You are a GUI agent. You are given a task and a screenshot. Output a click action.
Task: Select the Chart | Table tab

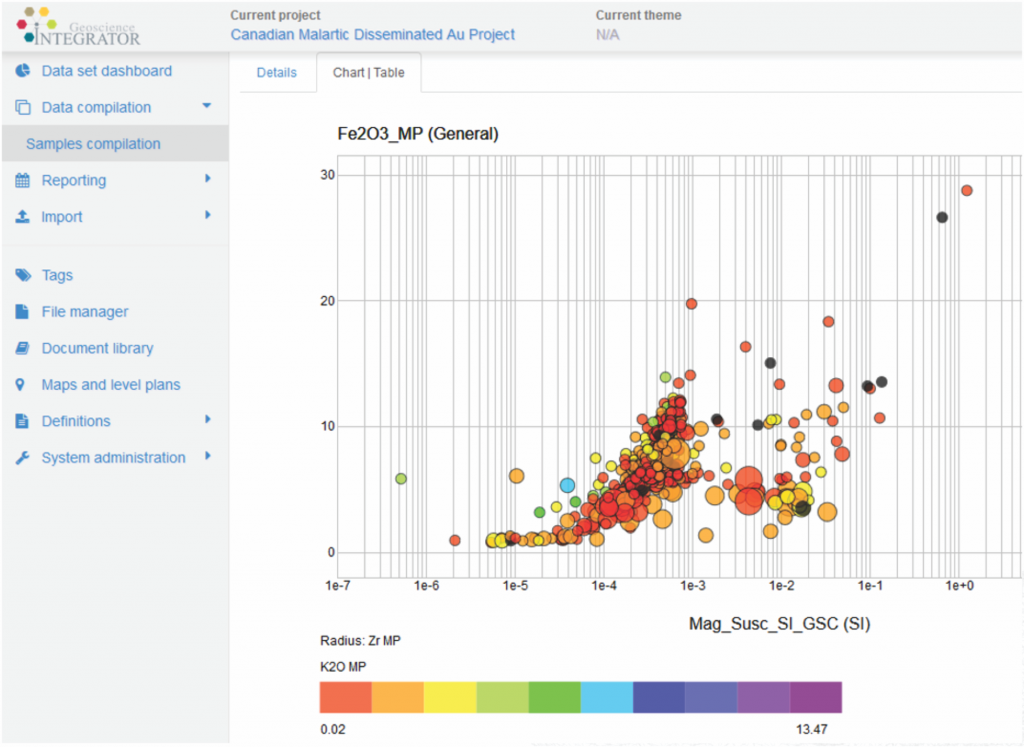pos(369,72)
